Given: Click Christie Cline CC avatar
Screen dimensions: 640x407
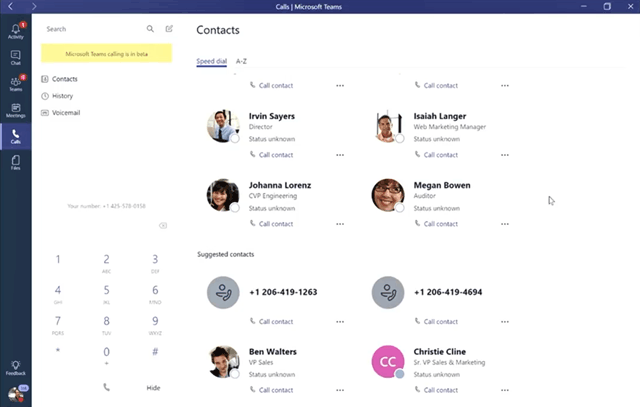Looking at the screenshot, I should point(388,362).
